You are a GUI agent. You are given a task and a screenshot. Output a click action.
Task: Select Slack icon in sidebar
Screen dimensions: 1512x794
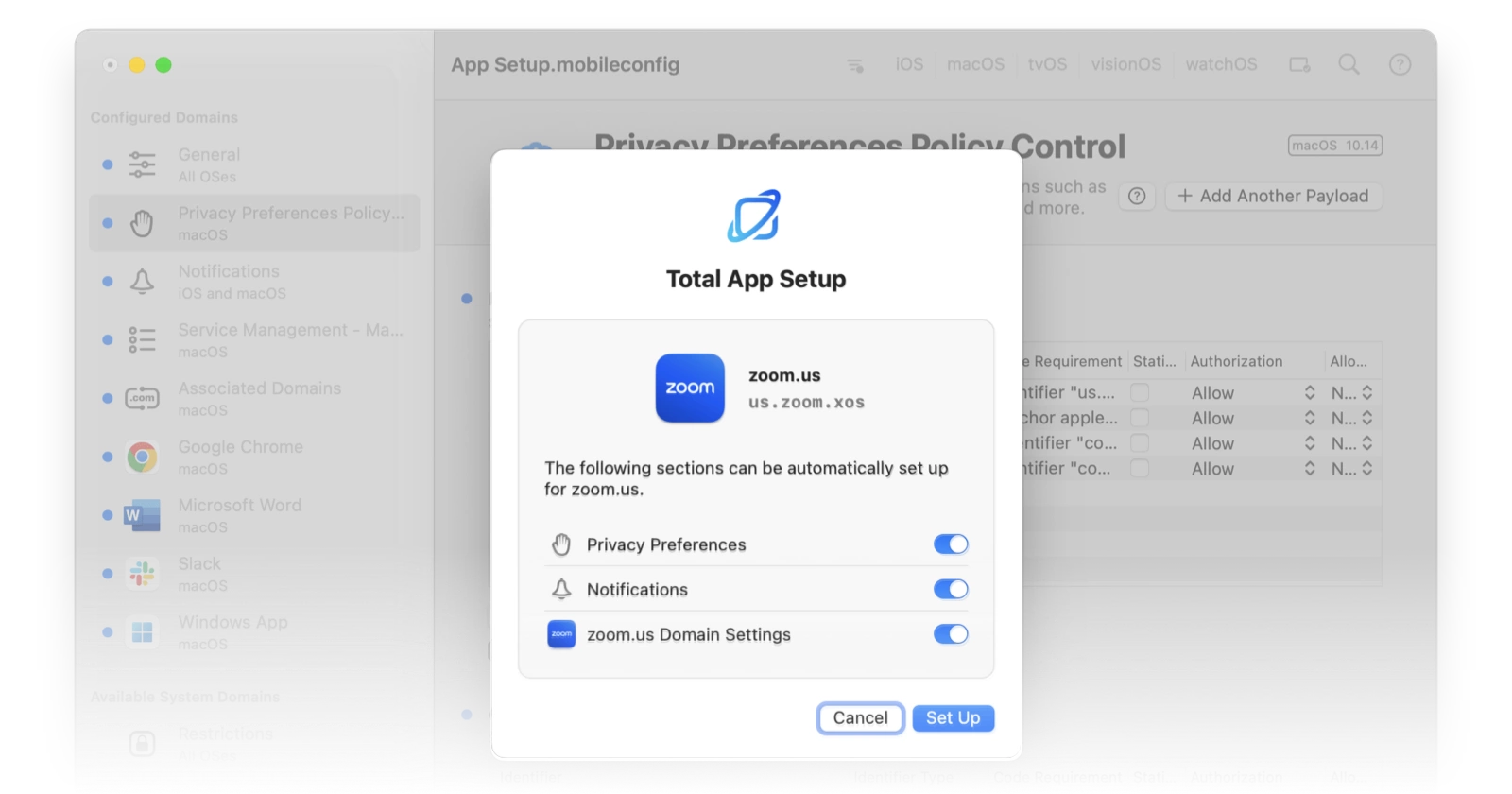tap(142, 574)
